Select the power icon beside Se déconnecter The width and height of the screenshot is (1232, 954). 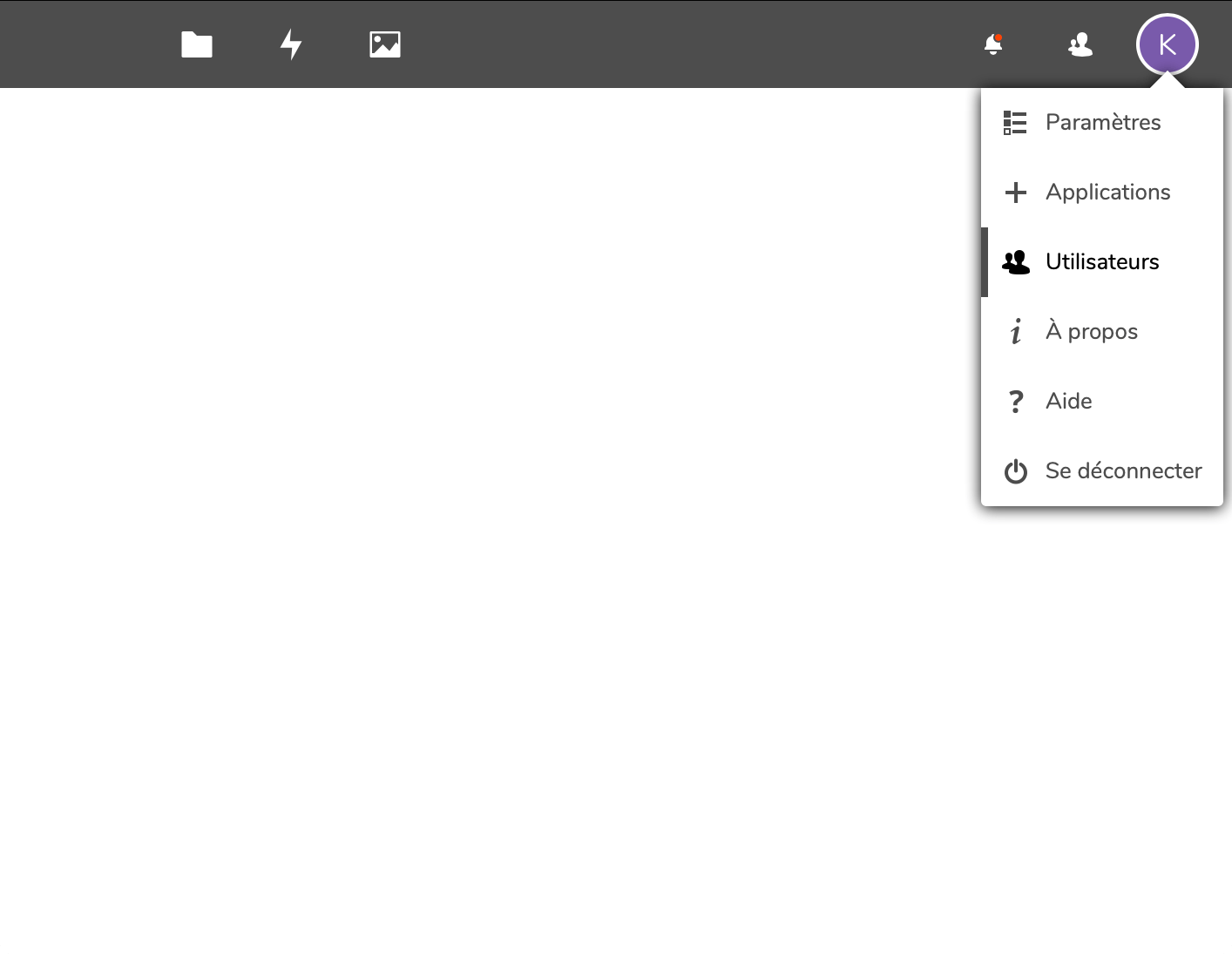[x=1016, y=470]
